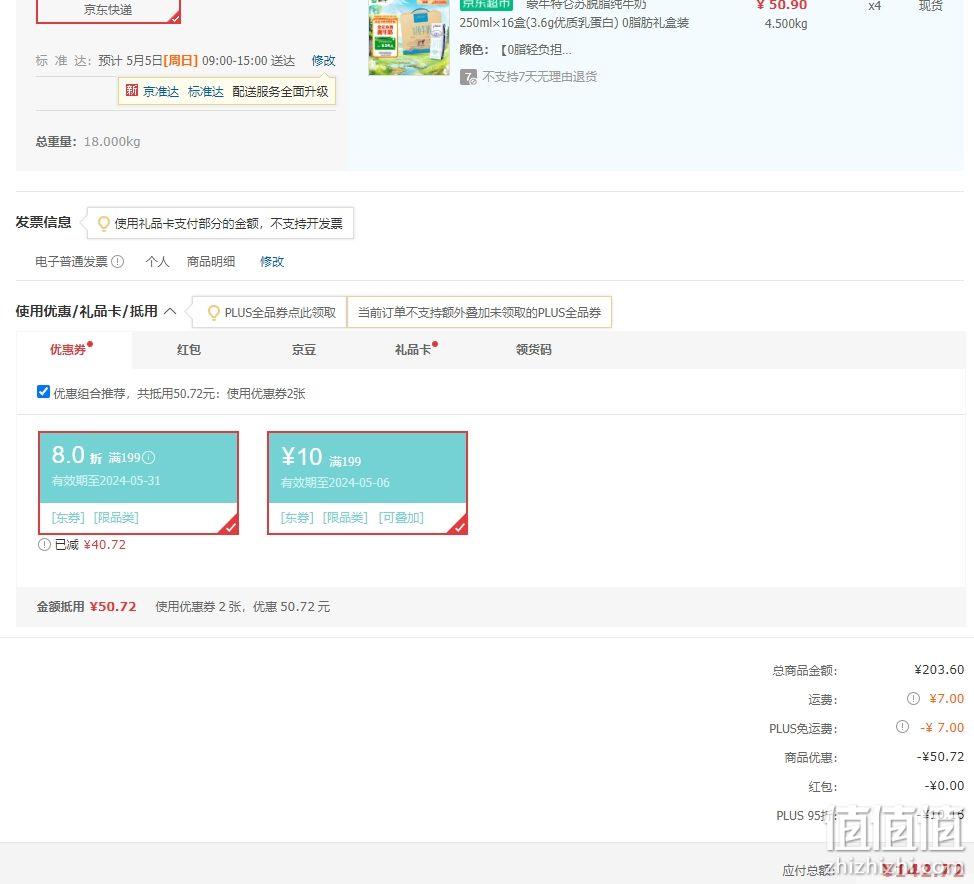
Task: Click the info icon beside 已减 ¥40.72
Action: [44, 545]
